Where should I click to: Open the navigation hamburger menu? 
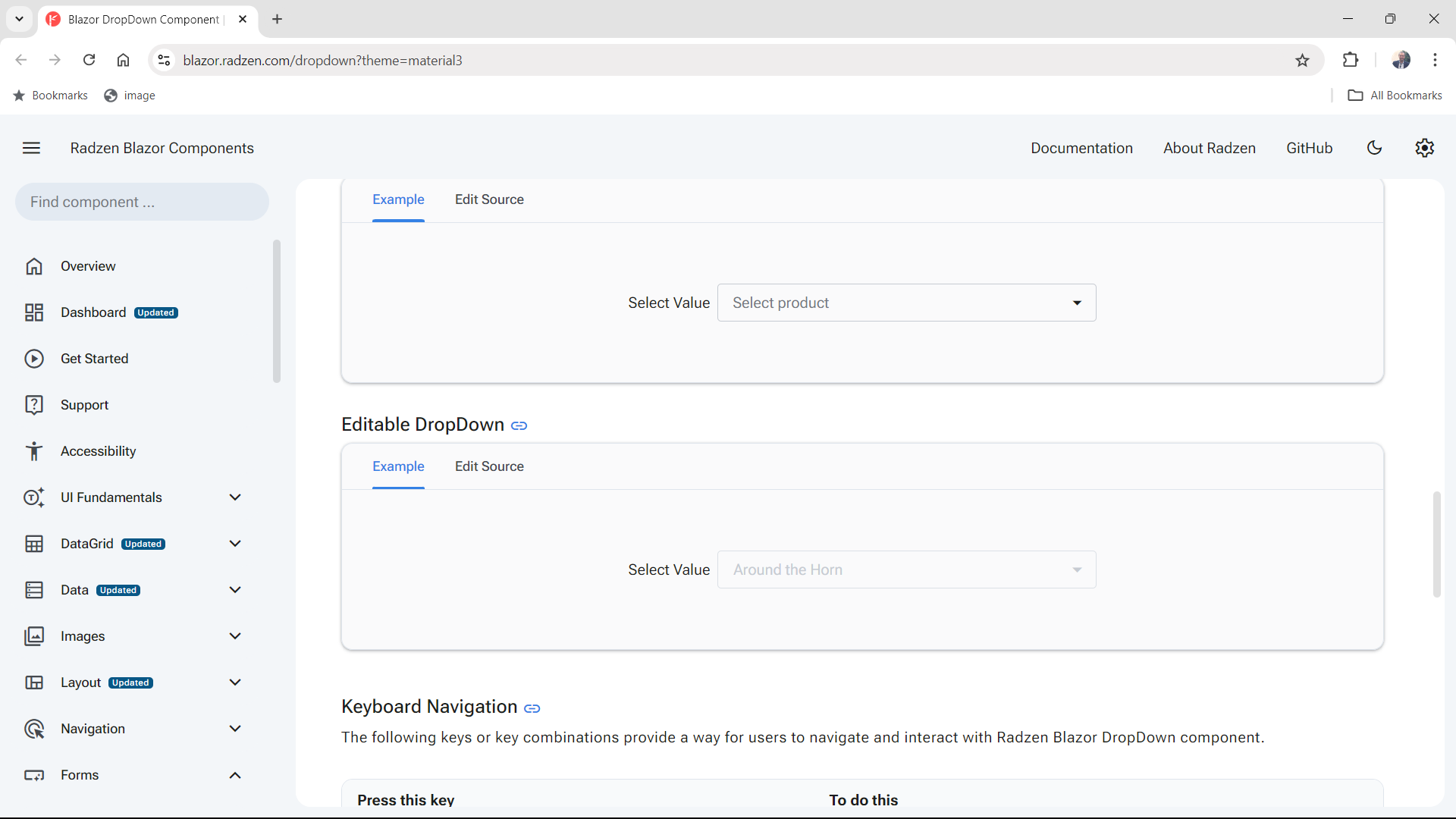(31, 148)
